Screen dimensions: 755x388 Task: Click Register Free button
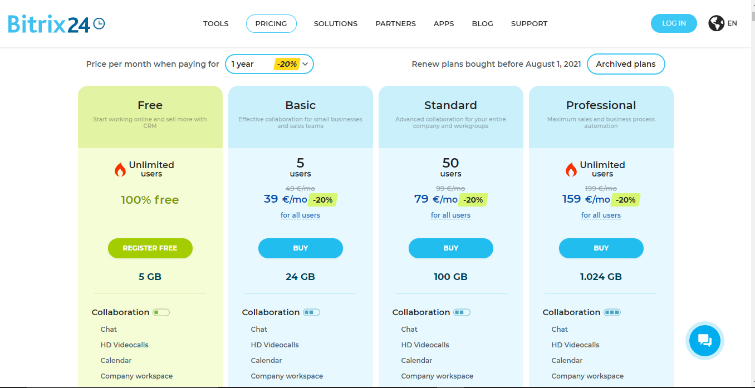click(150, 248)
